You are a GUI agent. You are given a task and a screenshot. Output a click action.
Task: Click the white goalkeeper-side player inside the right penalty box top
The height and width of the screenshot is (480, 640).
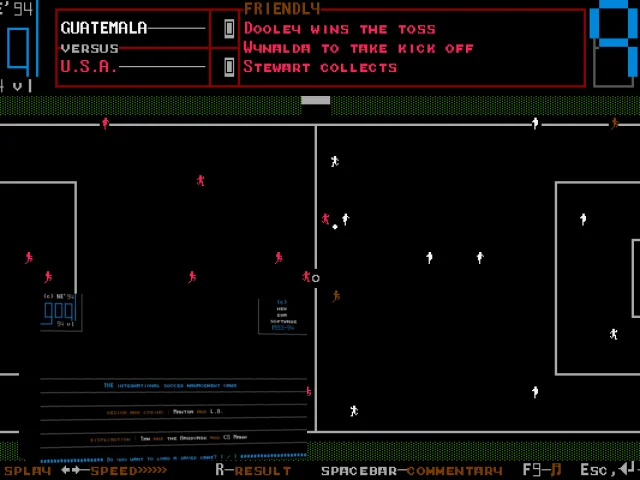click(583, 219)
